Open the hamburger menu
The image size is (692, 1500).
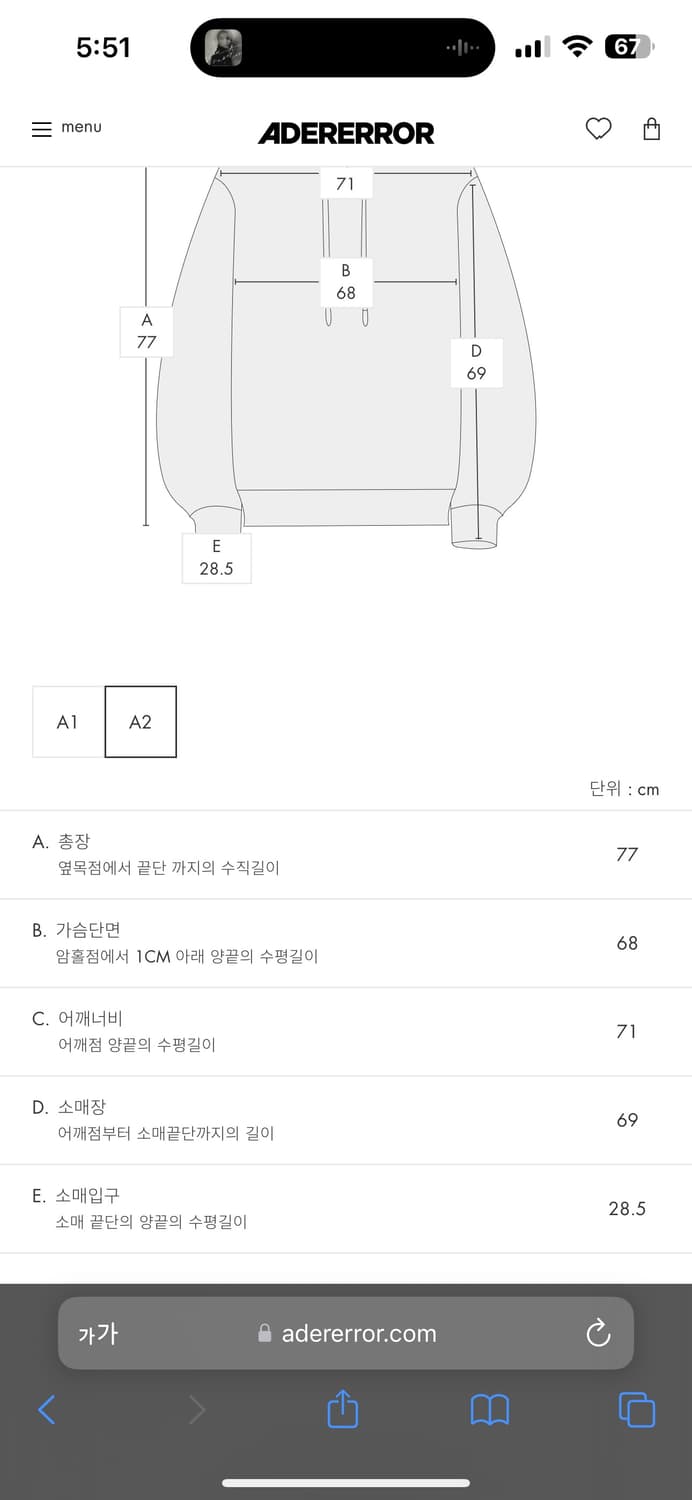[x=41, y=127]
